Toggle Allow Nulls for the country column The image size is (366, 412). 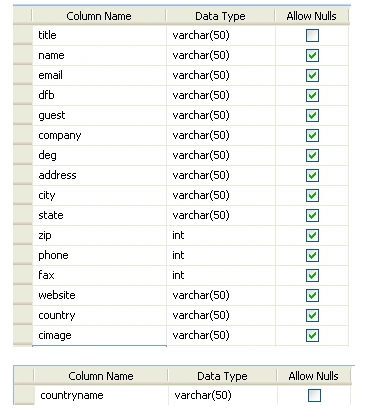[x=312, y=315]
